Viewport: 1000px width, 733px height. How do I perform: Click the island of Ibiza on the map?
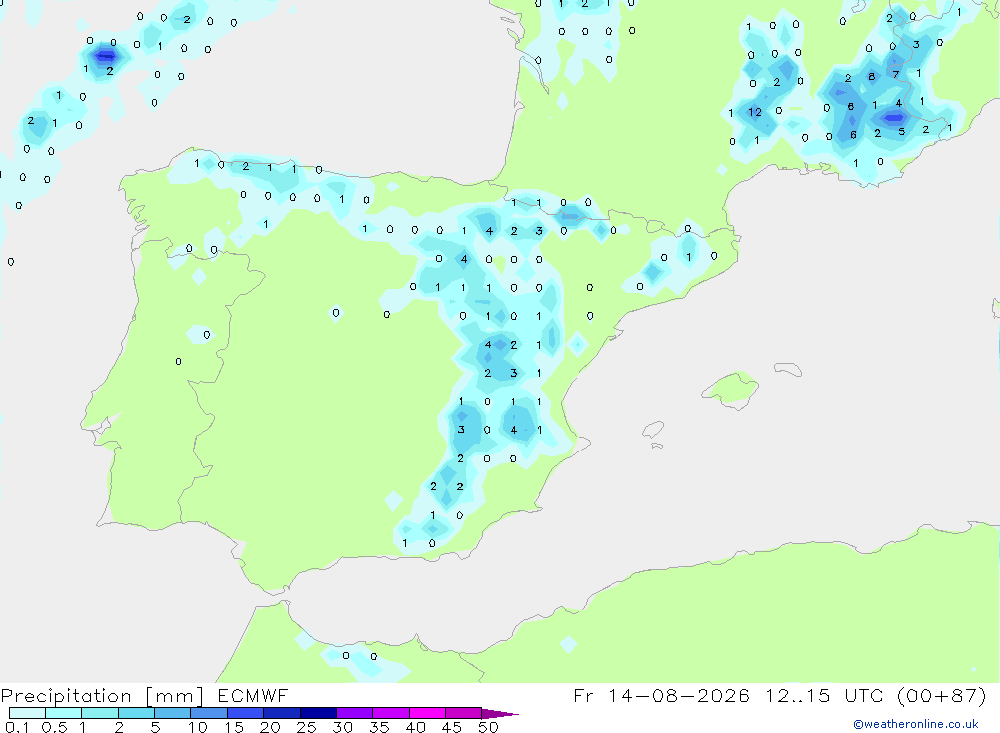click(653, 429)
